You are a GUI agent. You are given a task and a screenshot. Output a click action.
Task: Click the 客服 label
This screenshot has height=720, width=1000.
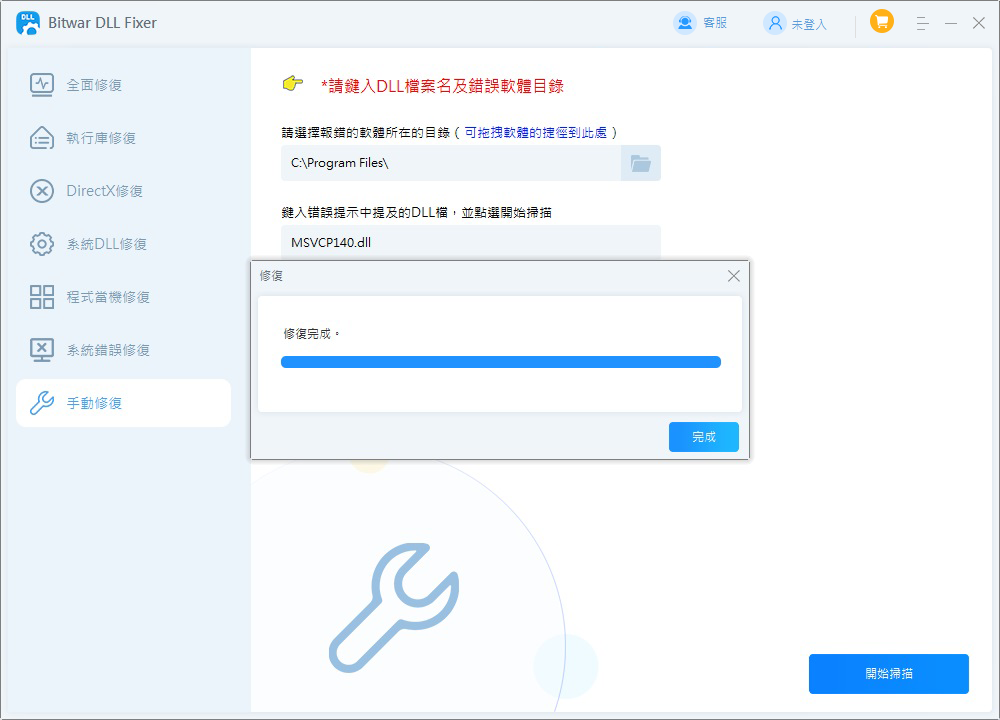click(x=715, y=23)
